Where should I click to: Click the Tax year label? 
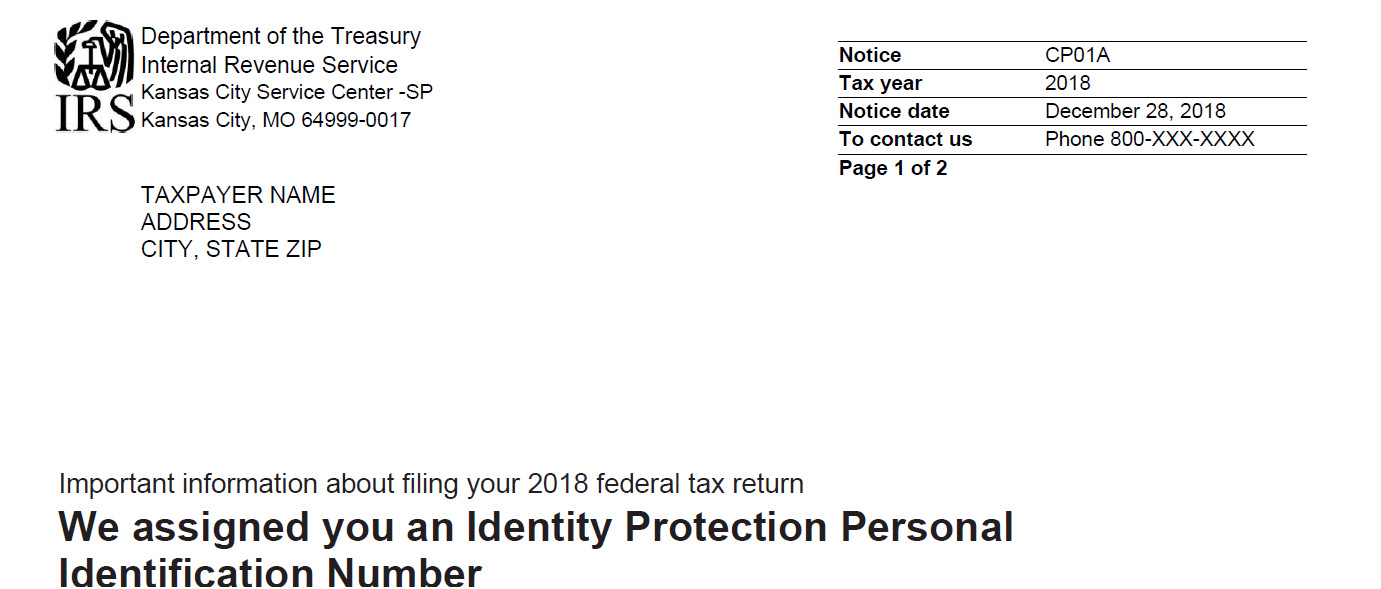[x=880, y=83]
